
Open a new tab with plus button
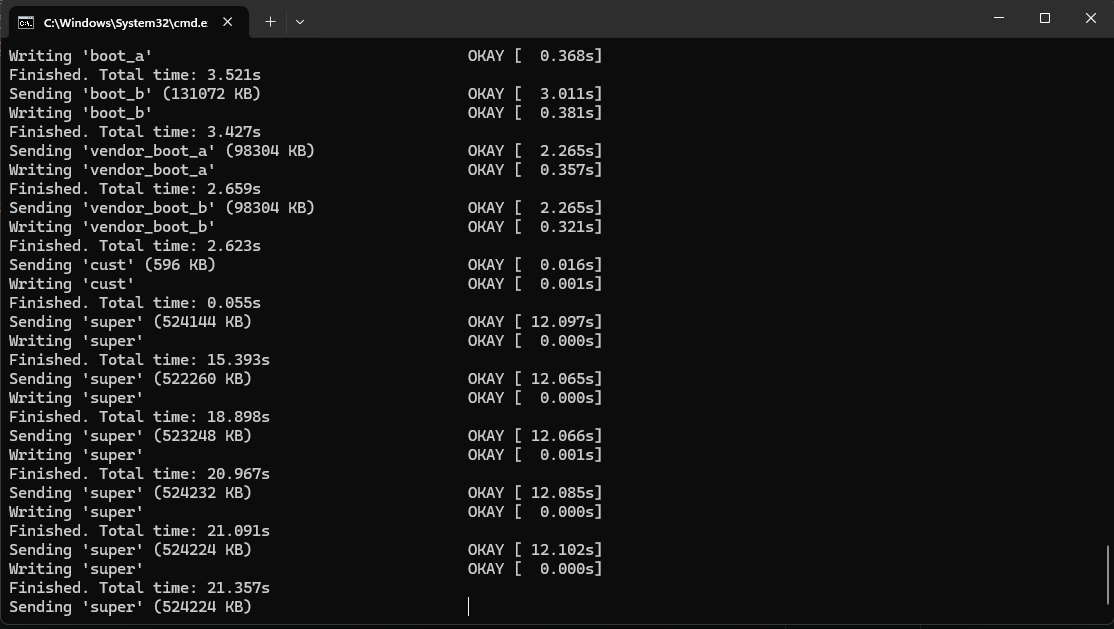(270, 21)
